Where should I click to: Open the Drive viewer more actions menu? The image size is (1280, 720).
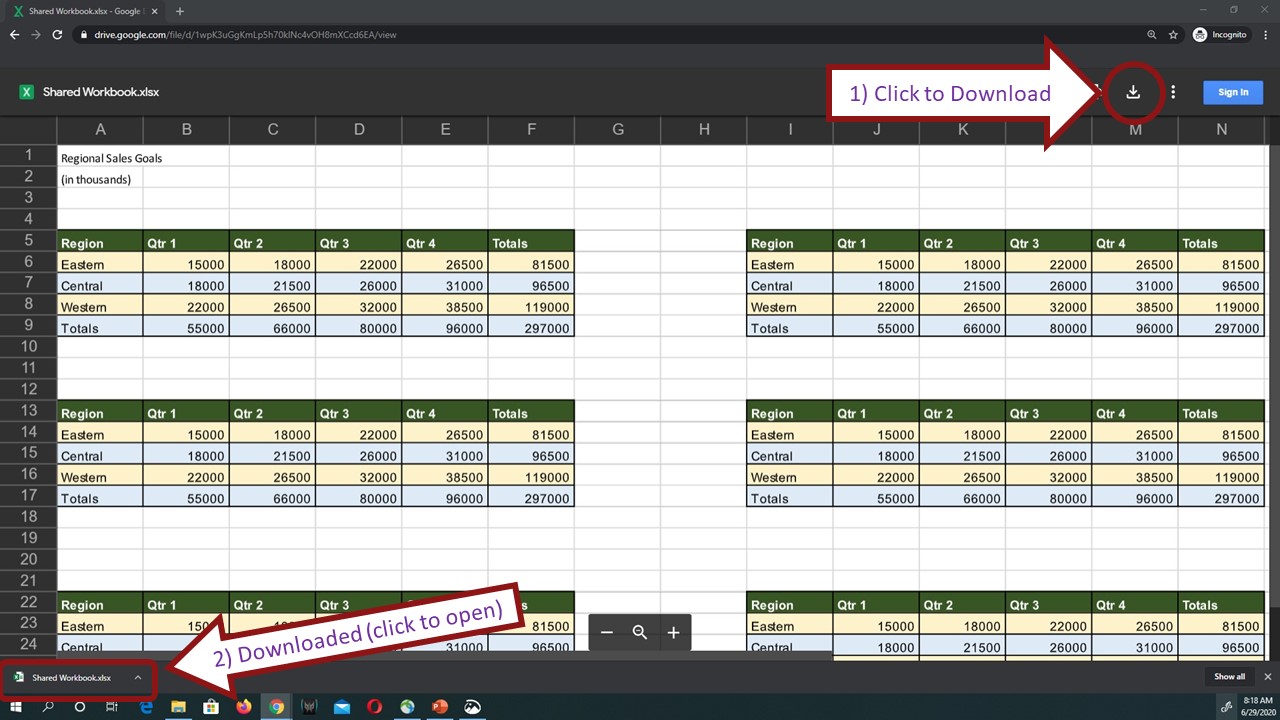[x=1173, y=92]
